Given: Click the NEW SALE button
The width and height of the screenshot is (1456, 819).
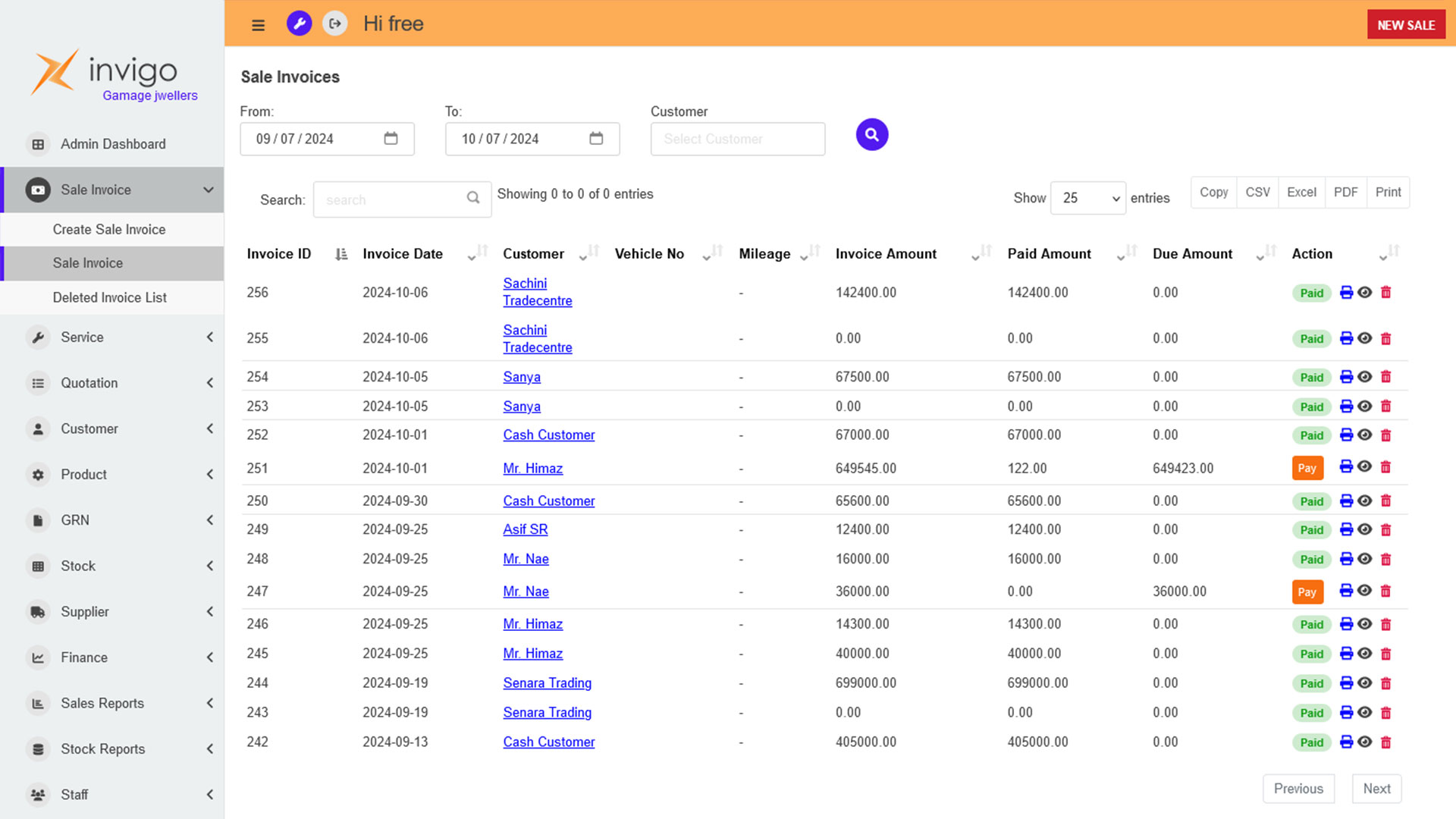Looking at the screenshot, I should point(1406,25).
